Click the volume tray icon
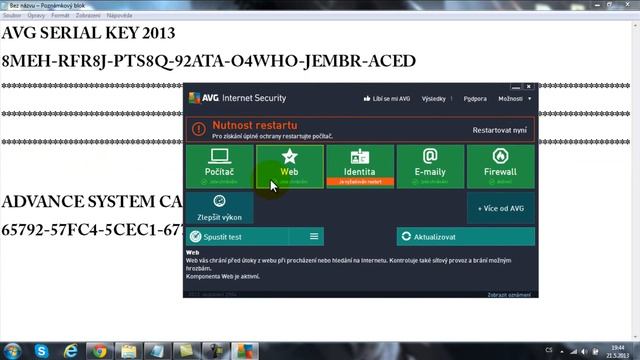The height and width of the screenshot is (360, 640). pyautogui.click(x=584, y=352)
